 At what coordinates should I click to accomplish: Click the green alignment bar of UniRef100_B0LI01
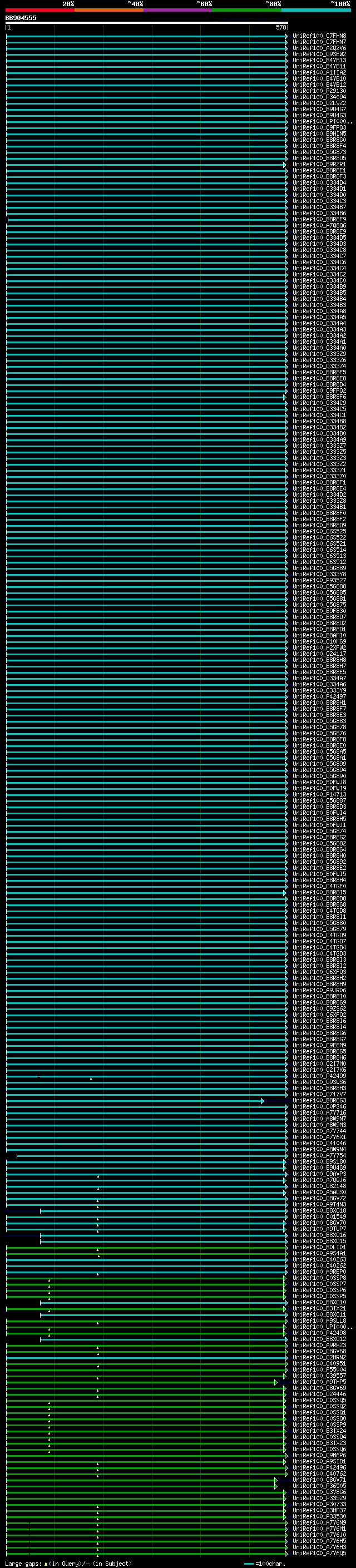pyautogui.click(x=147, y=1247)
